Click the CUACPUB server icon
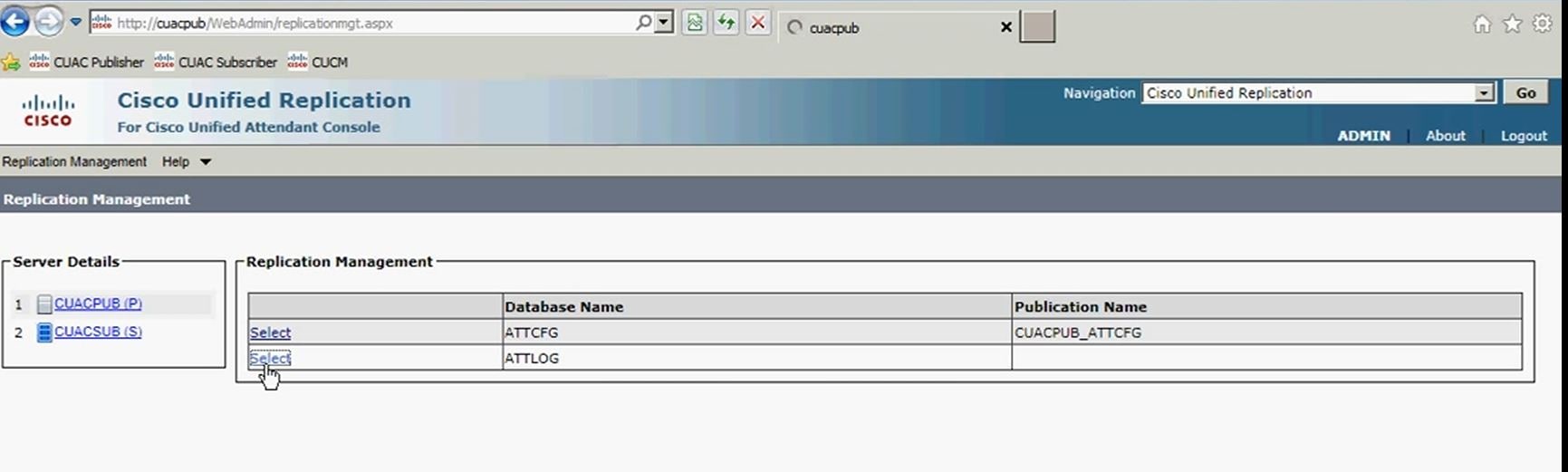The image size is (1568, 472). (44, 304)
